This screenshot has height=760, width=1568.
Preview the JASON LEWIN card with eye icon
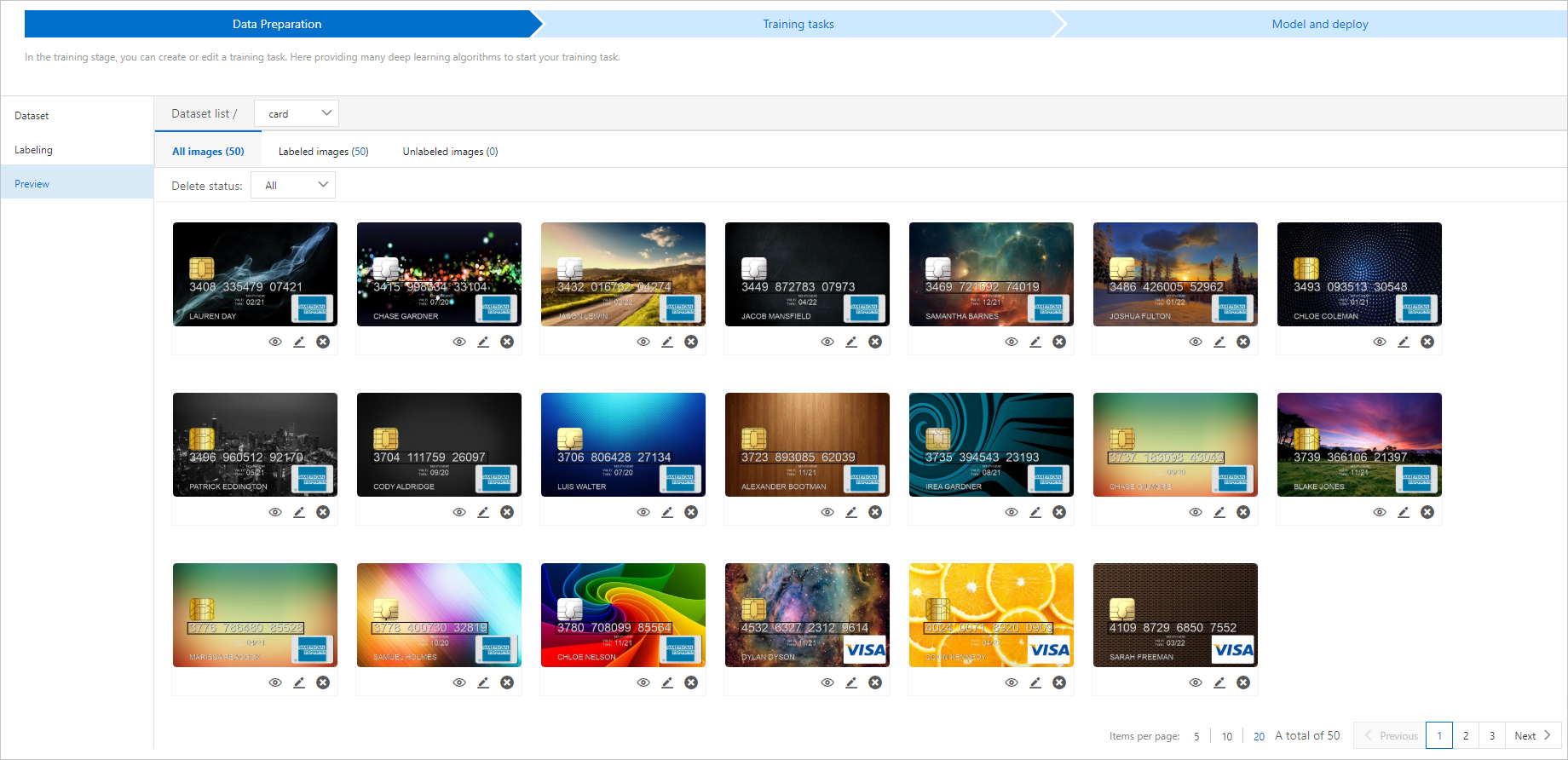pos(643,342)
